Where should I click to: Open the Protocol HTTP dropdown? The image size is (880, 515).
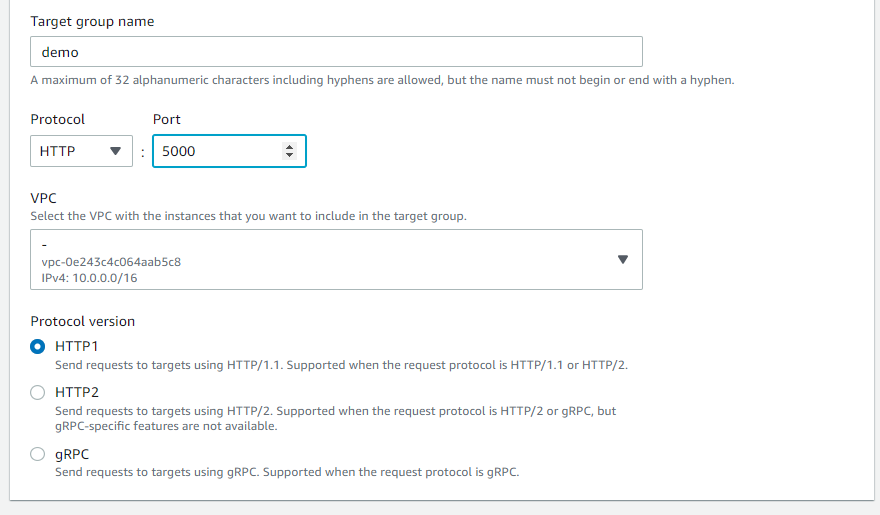[81, 151]
